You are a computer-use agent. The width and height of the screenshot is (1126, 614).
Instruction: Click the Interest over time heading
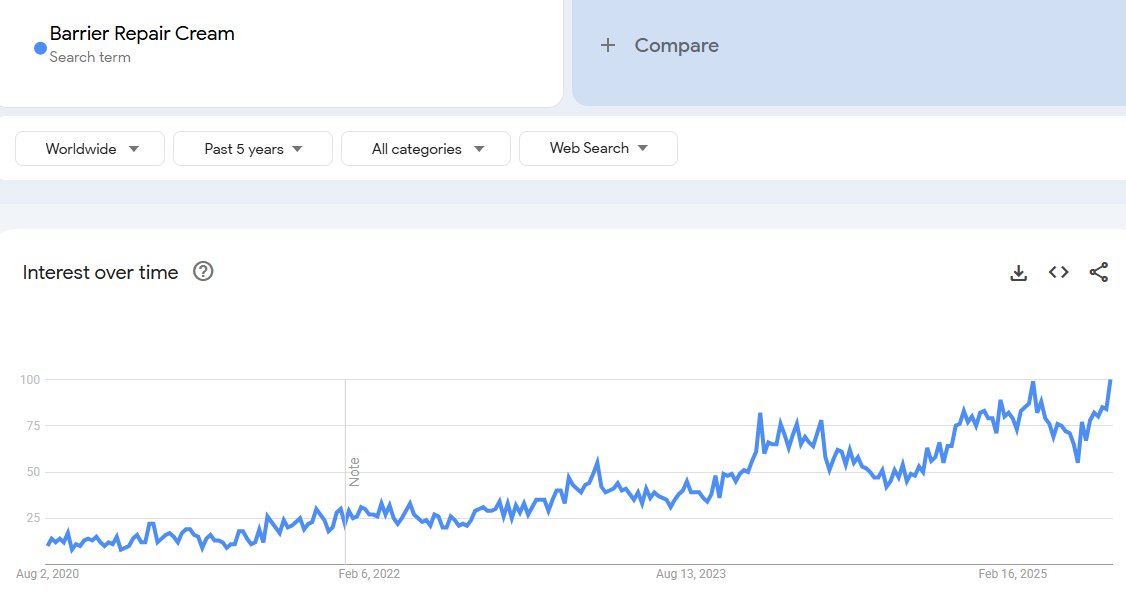[x=100, y=272]
